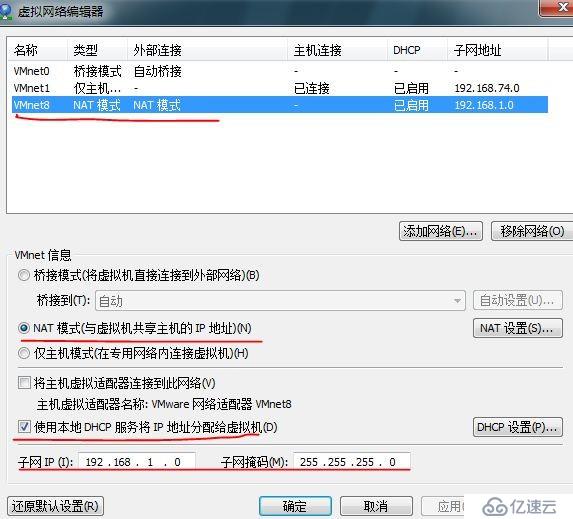Select NAT mode radio button
The height and width of the screenshot is (519, 573).
click(24, 328)
